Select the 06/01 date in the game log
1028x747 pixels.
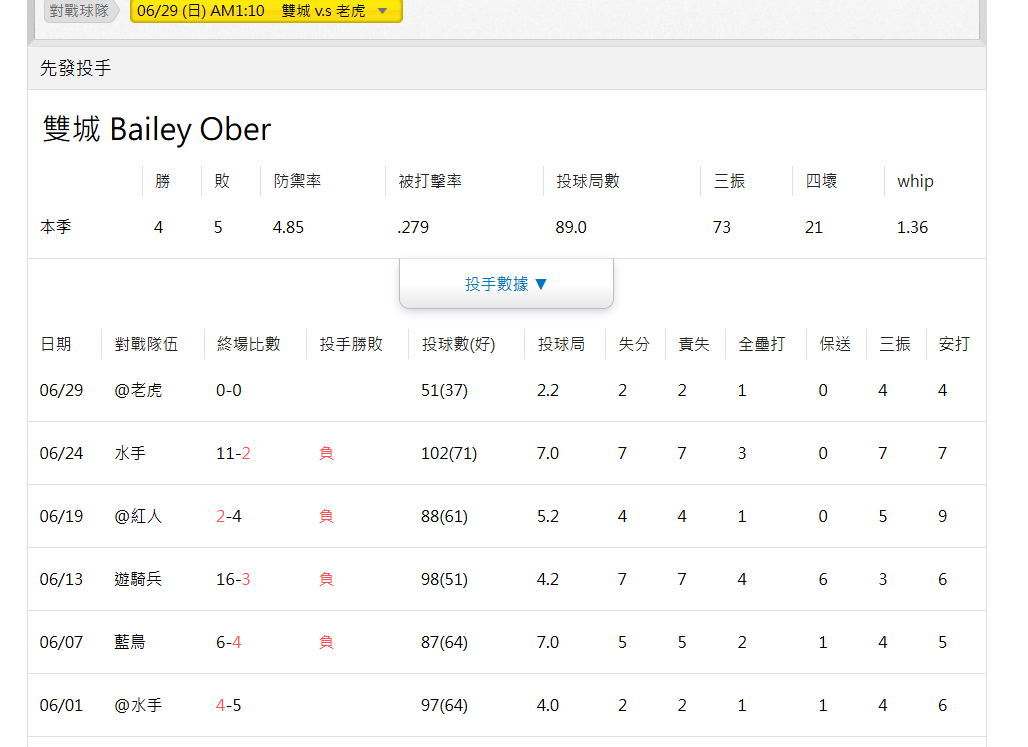coord(62,706)
